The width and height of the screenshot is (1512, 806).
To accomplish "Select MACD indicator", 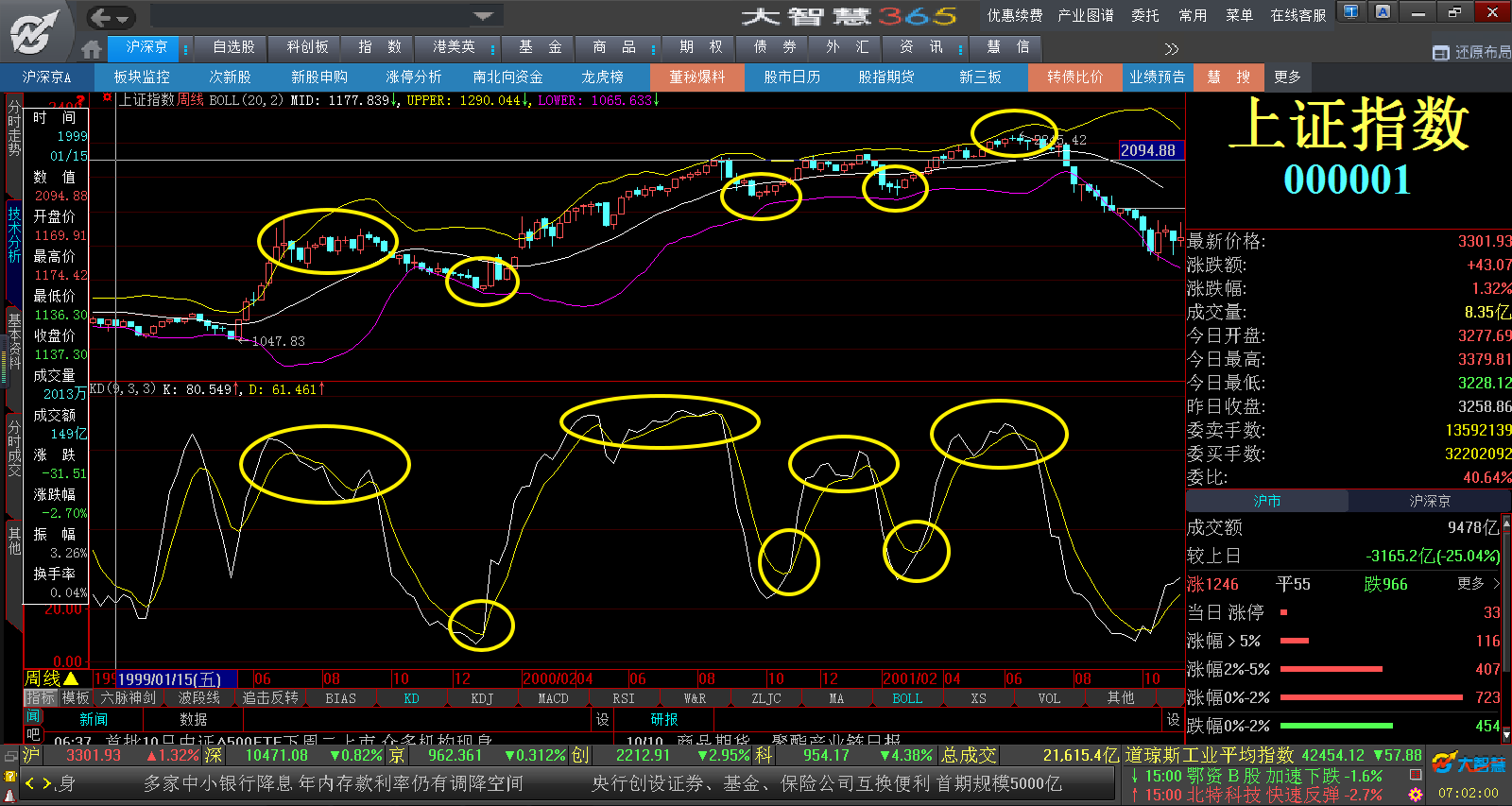I will pos(553,698).
